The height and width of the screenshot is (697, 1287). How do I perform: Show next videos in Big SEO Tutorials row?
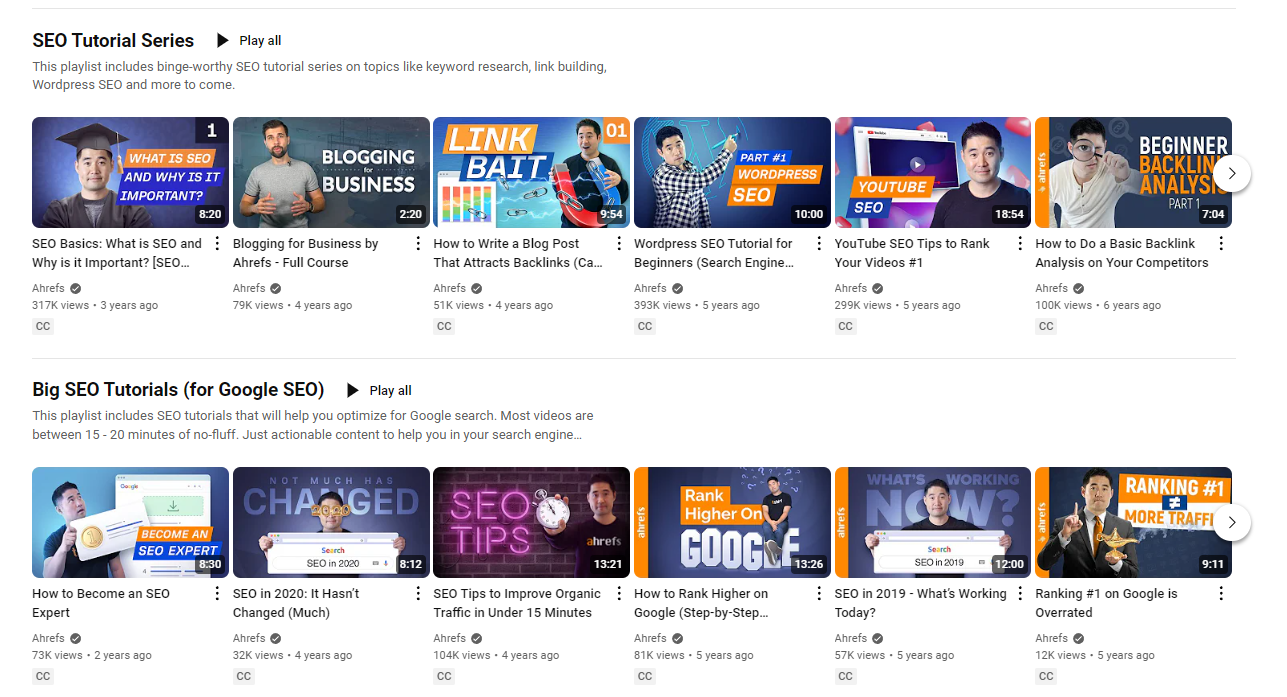click(1232, 523)
